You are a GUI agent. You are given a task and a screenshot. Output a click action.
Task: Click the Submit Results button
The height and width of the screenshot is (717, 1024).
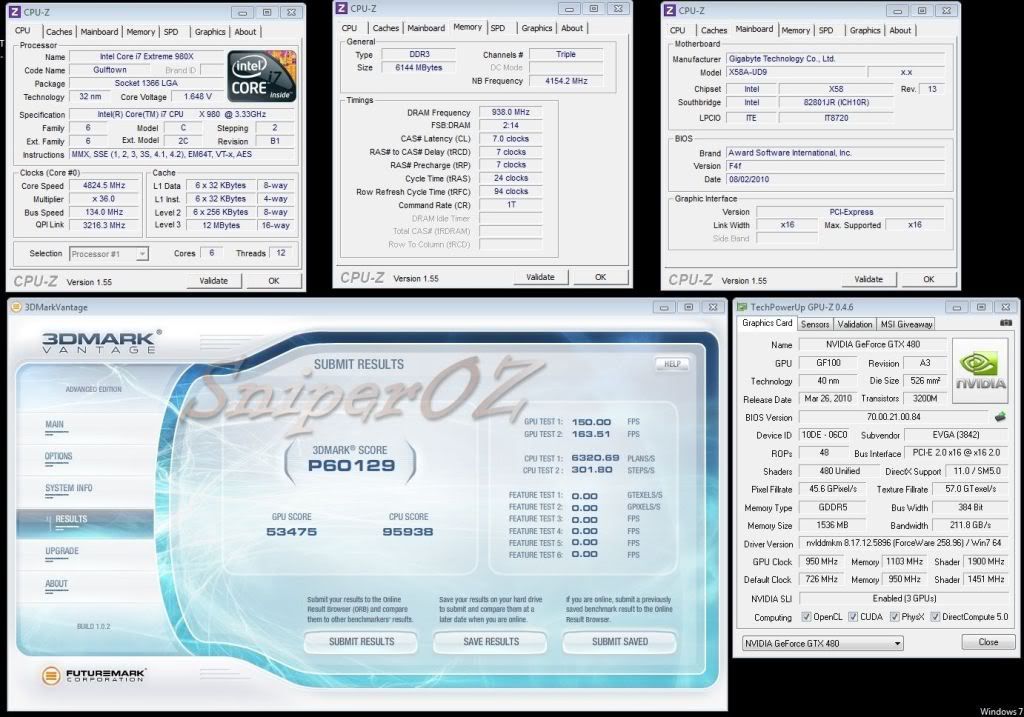pyautogui.click(x=361, y=641)
